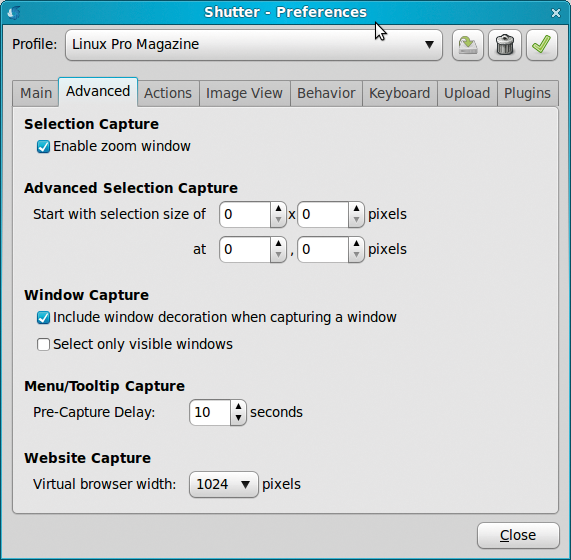The image size is (571, 560).
Task: Uncheck Include window decoration option
Action: tap(43, 318)
